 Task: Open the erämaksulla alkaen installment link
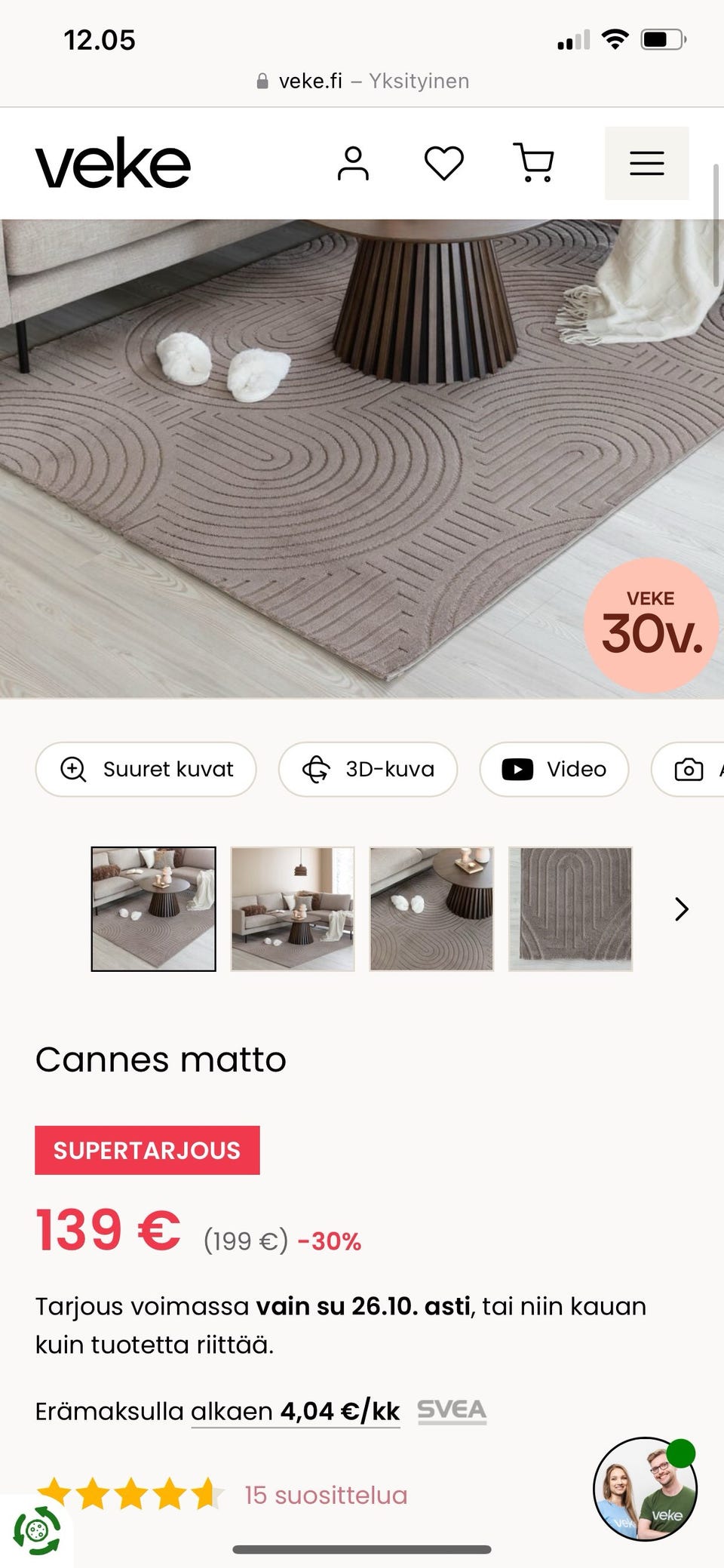pyautogui.click(x=295, y=1410)
